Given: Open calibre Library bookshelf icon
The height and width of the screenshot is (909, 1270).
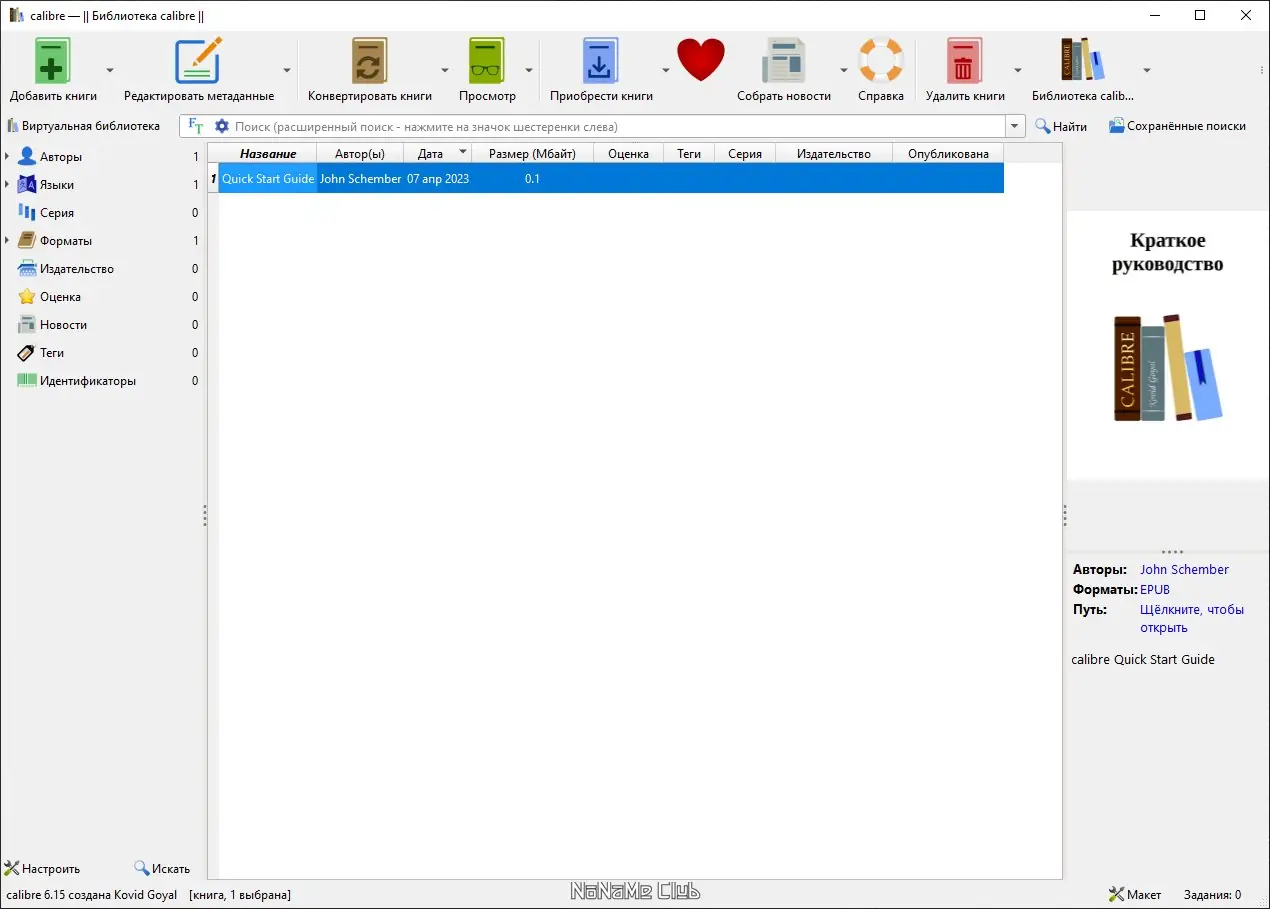Looking at the screenshot, I should coord(1083,60).
